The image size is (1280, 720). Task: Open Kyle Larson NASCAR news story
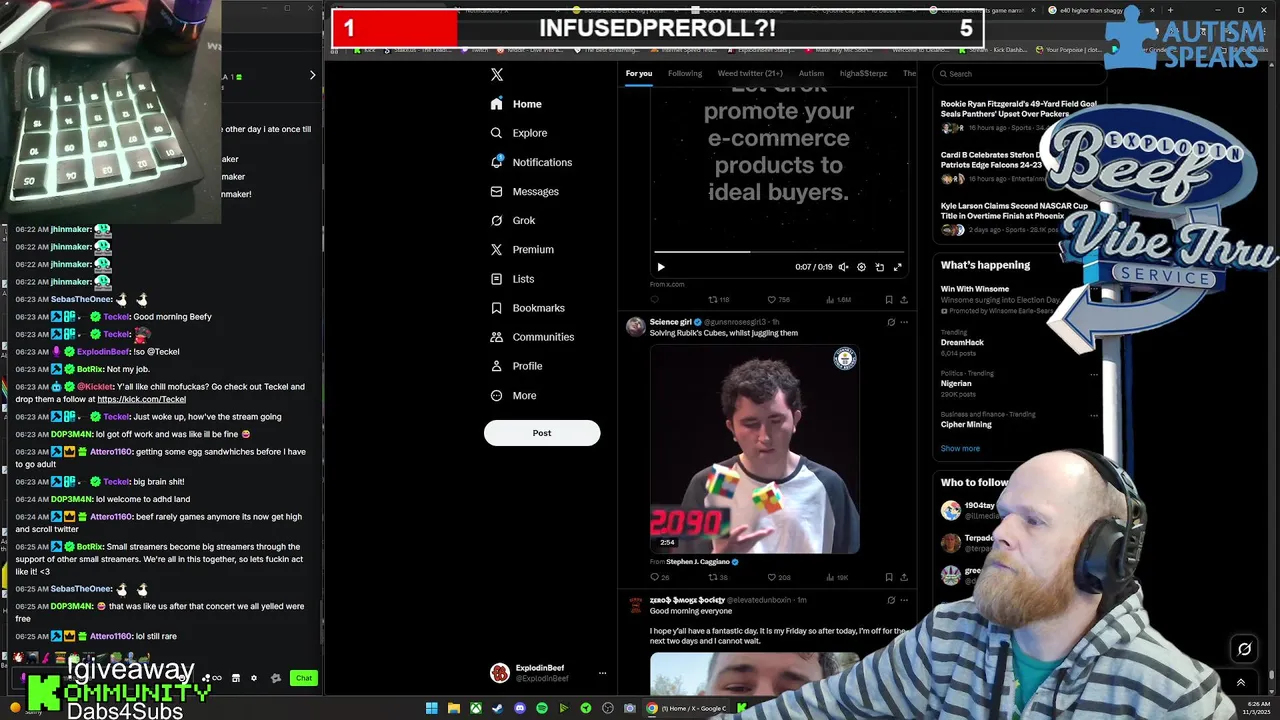coord(1014,211)
